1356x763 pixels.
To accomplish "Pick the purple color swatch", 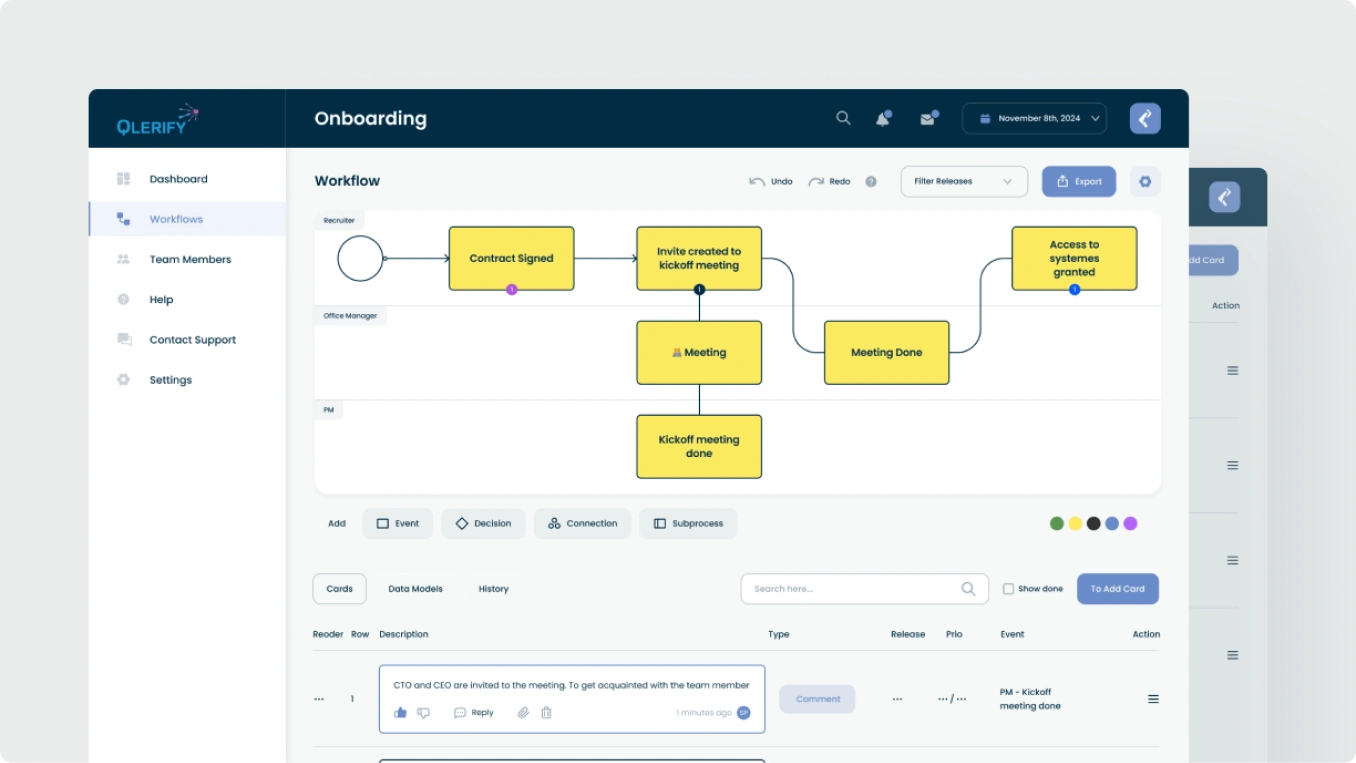I will pos(1130,523).
